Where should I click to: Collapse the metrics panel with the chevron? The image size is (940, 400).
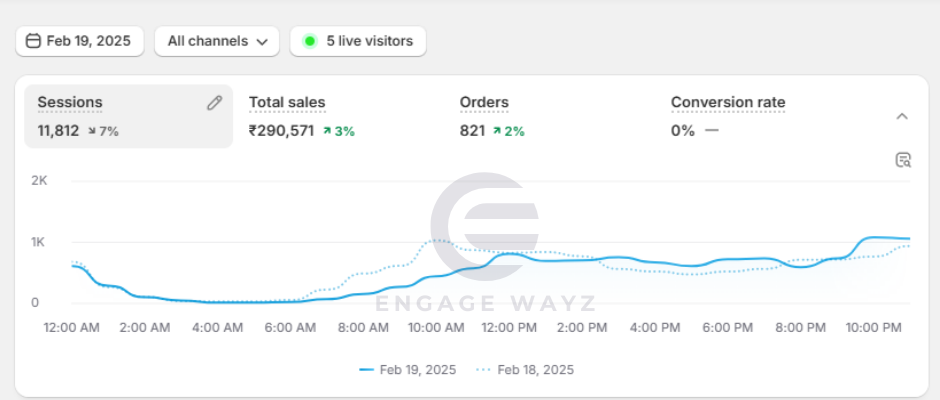click(902, 116)
